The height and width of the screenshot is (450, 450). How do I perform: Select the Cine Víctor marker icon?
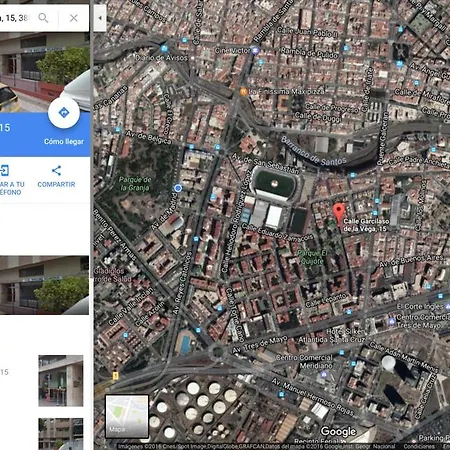255,50
